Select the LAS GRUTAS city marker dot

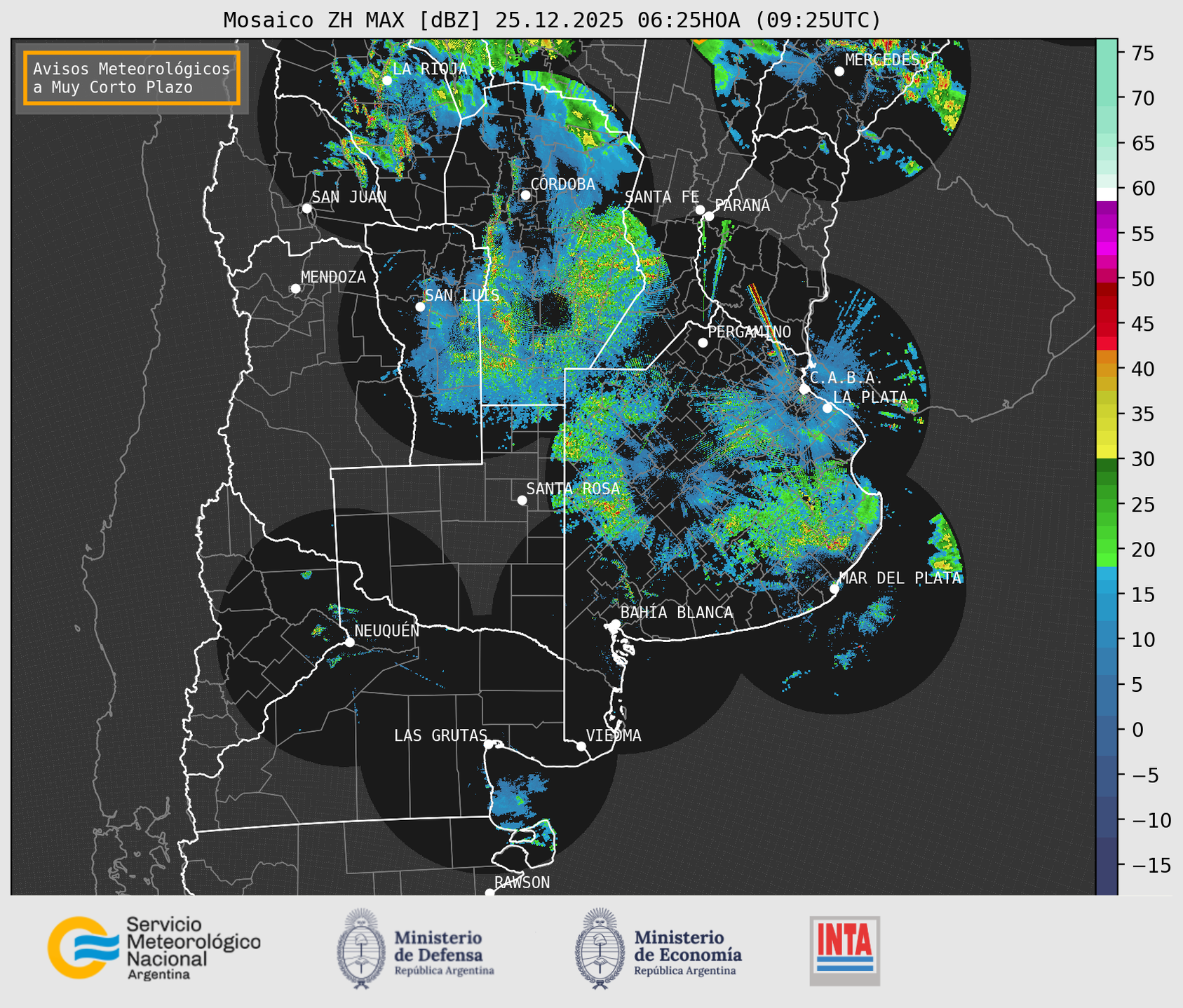coord(489,744)
